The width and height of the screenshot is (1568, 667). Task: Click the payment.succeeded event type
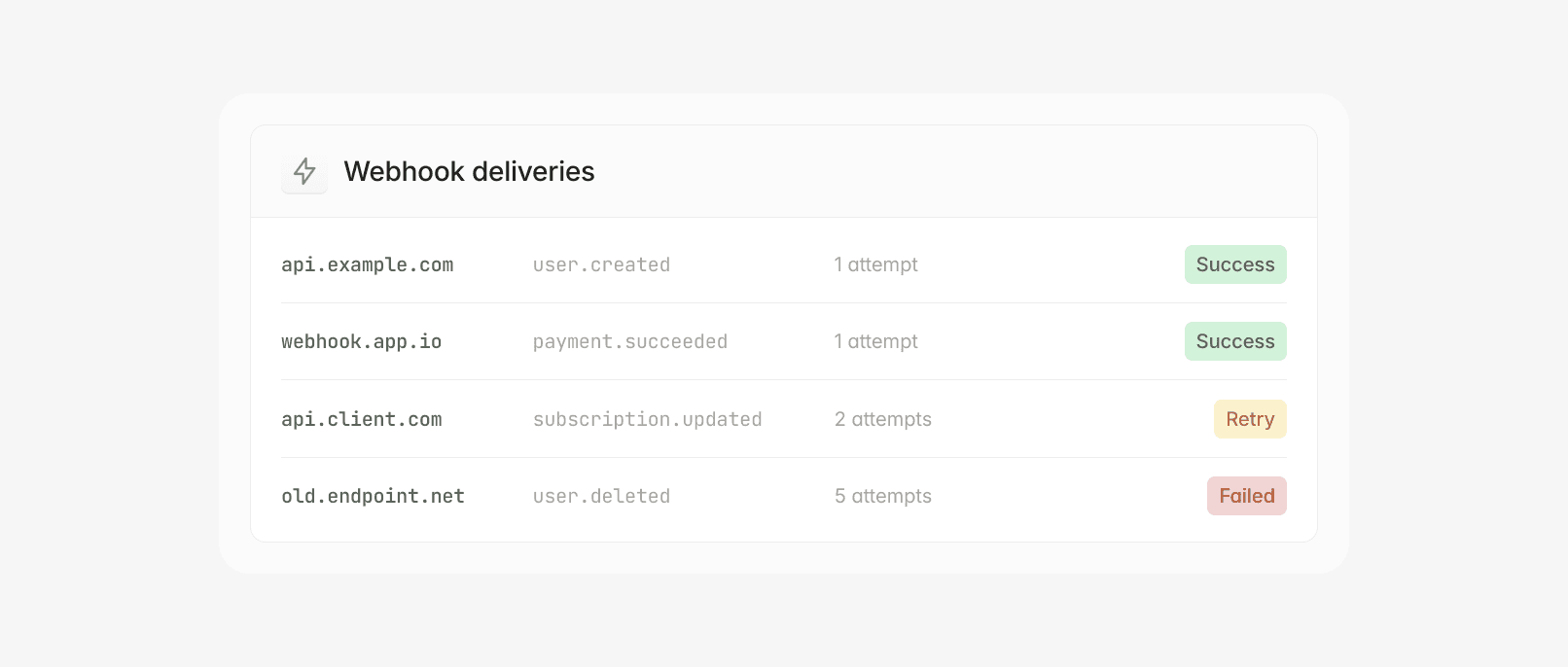(x=629, y=341)
